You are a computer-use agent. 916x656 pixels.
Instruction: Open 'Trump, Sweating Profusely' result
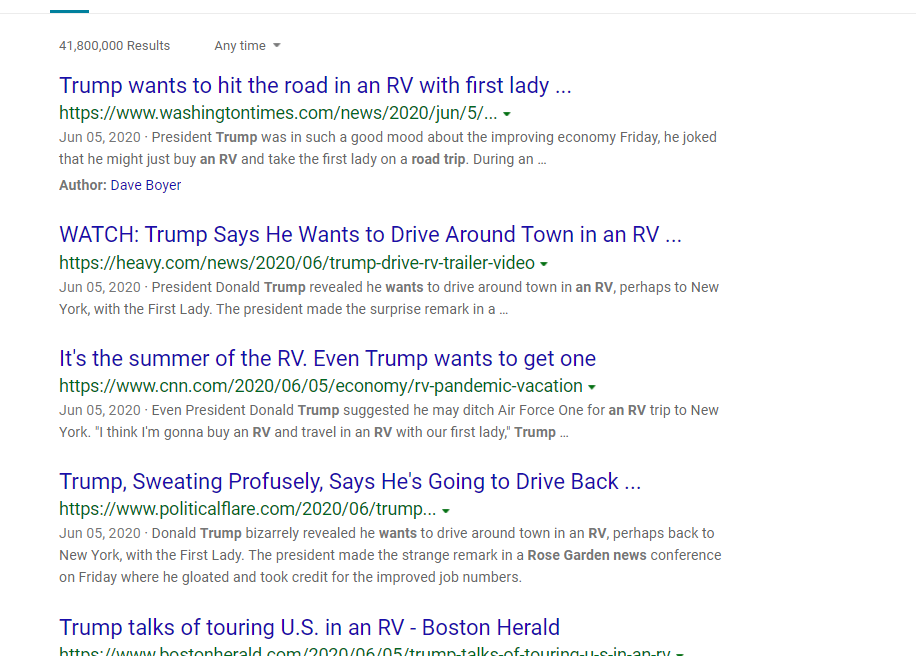350,481
